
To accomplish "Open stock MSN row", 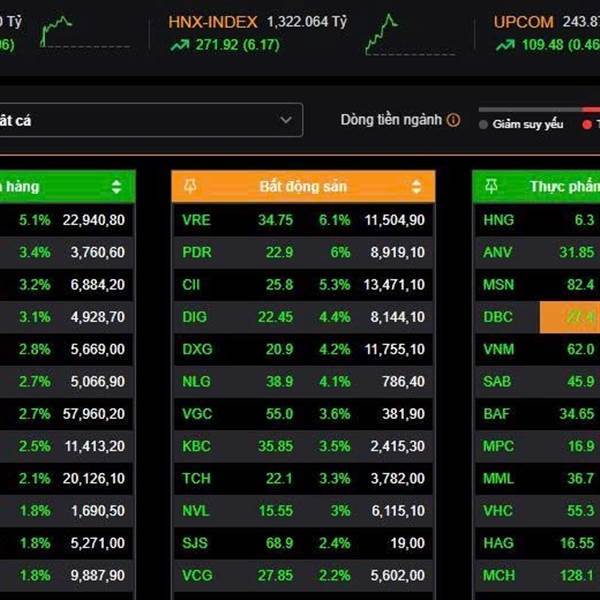I will 538,285.
